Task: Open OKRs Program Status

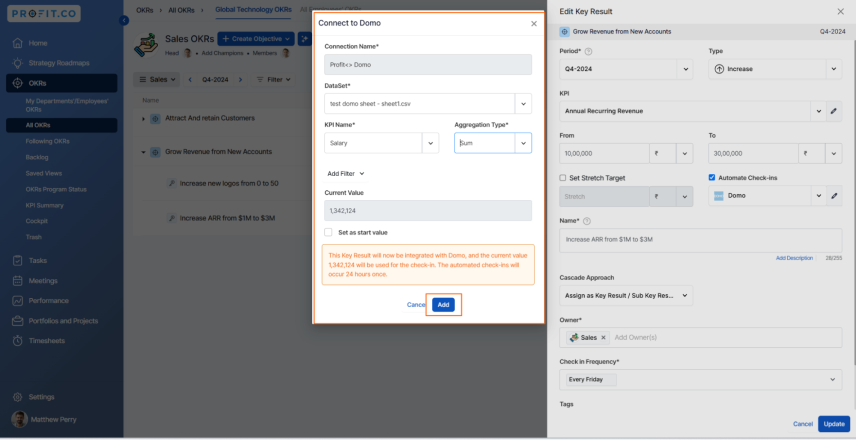Action: (56, 189)
